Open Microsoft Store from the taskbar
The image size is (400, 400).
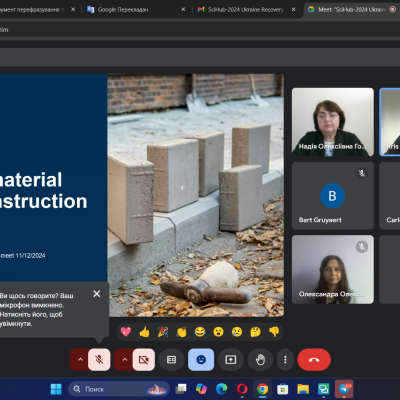[283, 389]
